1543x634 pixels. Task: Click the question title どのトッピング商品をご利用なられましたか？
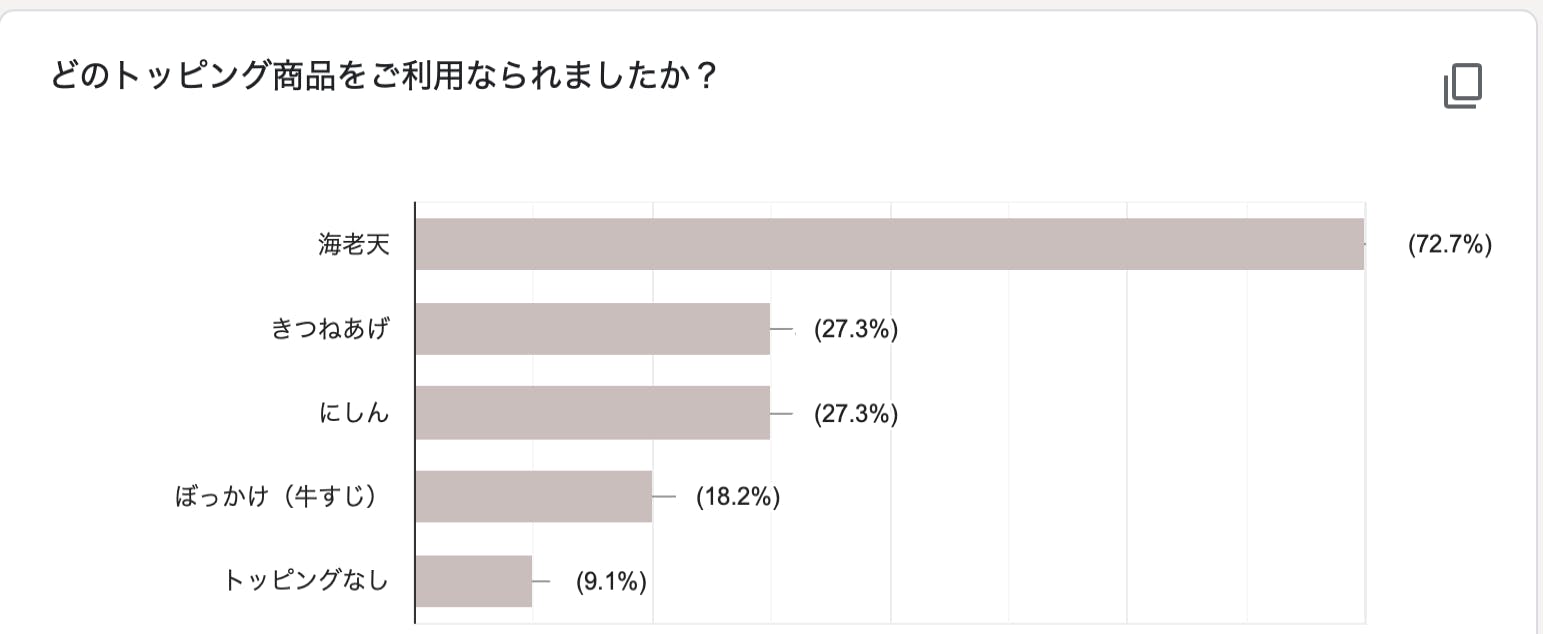coord(385,77)
